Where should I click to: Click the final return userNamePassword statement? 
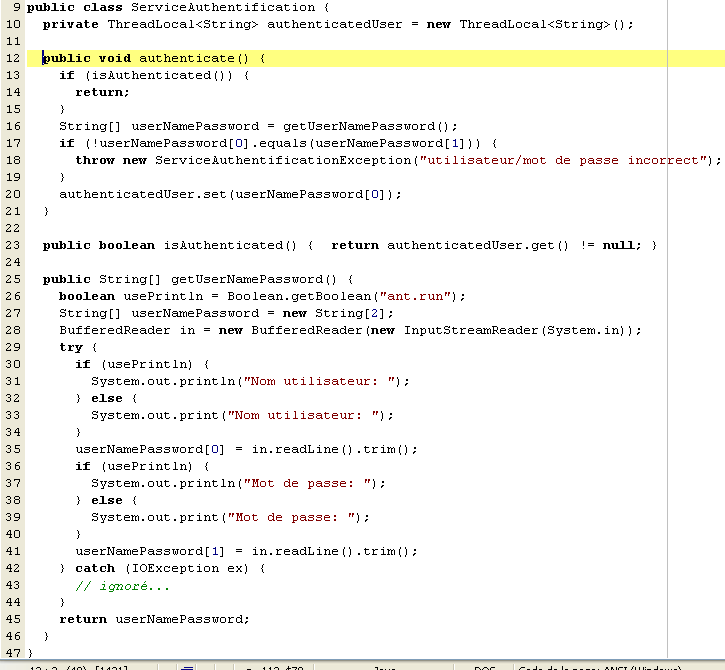[154, 619]
